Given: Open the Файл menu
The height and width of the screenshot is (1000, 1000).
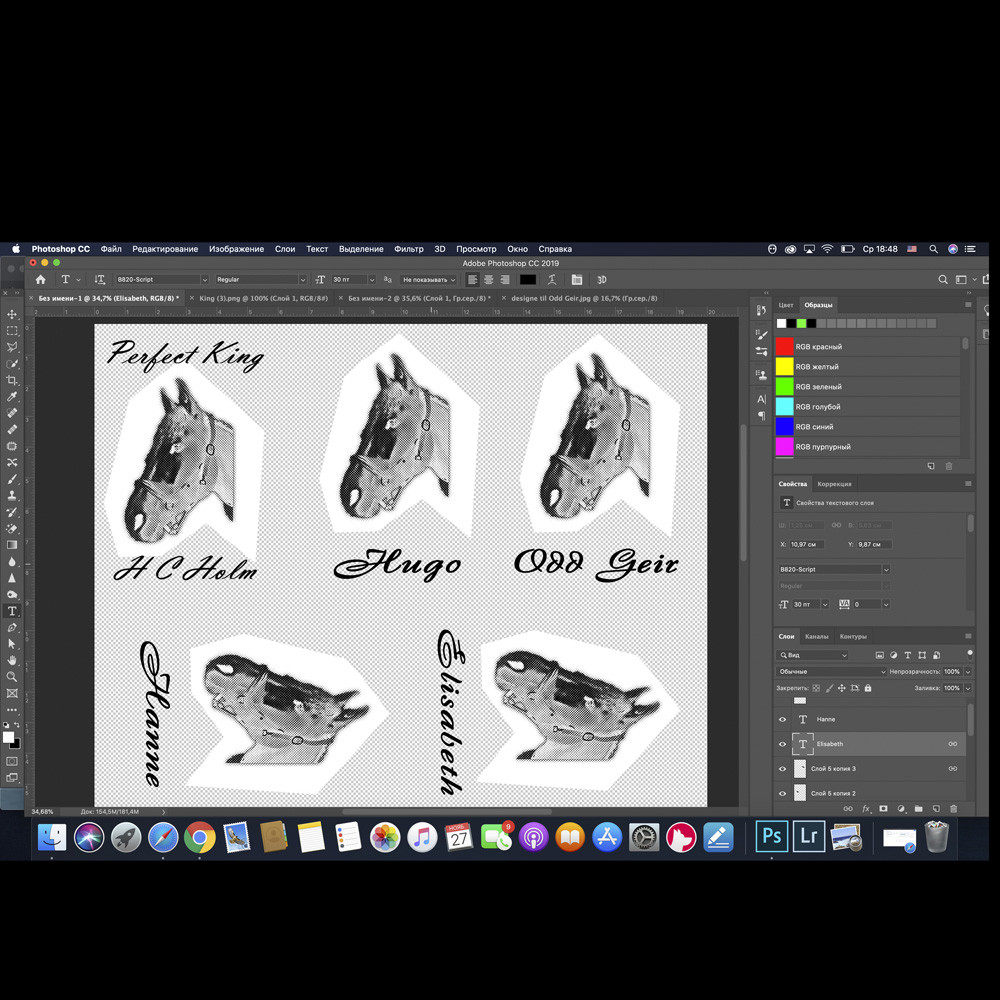Looking at the screenshot, I should coord(111,249).
